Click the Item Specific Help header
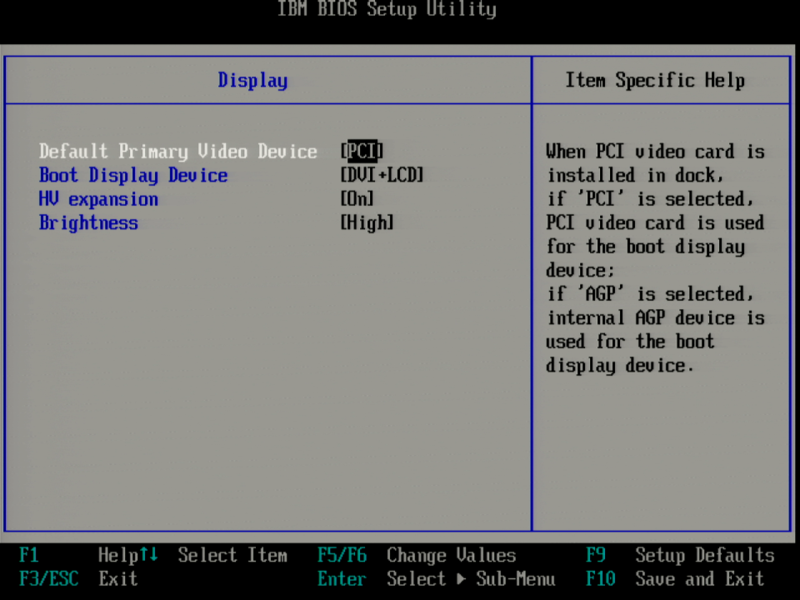This screenshot has width=800, height=600. click(655, 81)
